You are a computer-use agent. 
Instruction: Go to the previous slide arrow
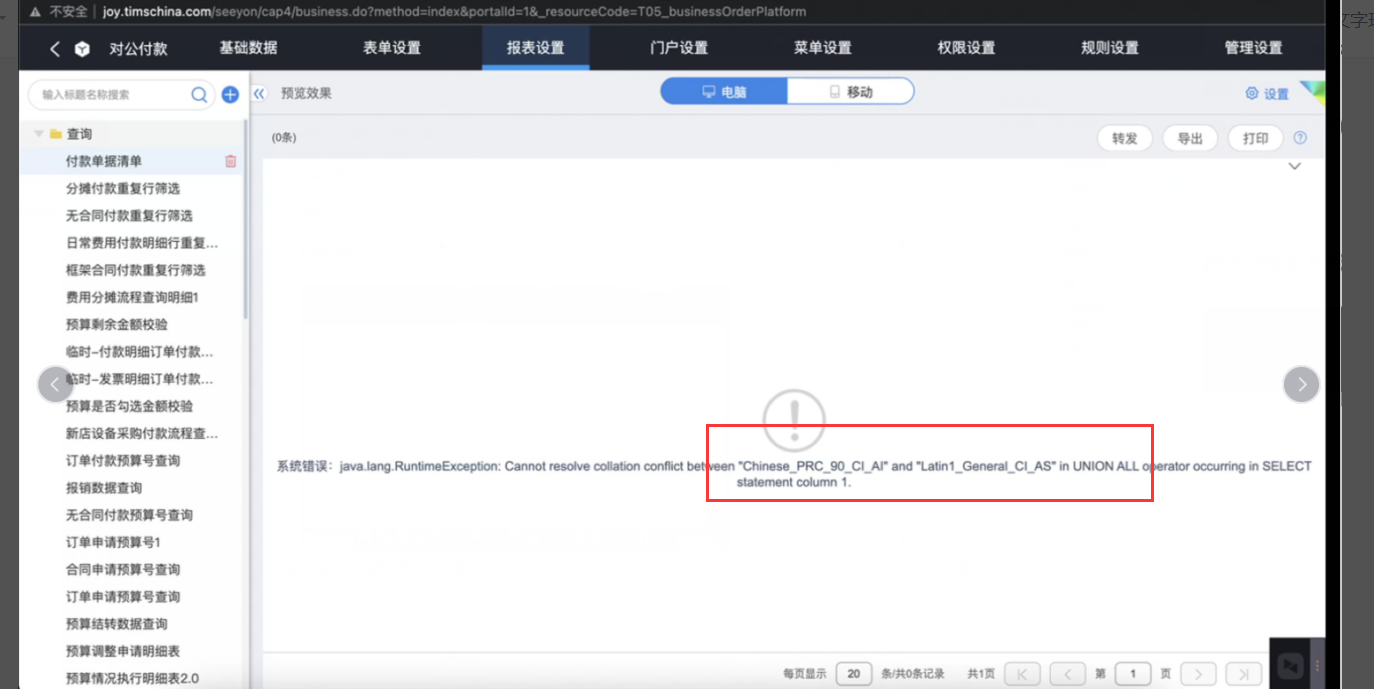pyautogui.click(x=55, y=384)
